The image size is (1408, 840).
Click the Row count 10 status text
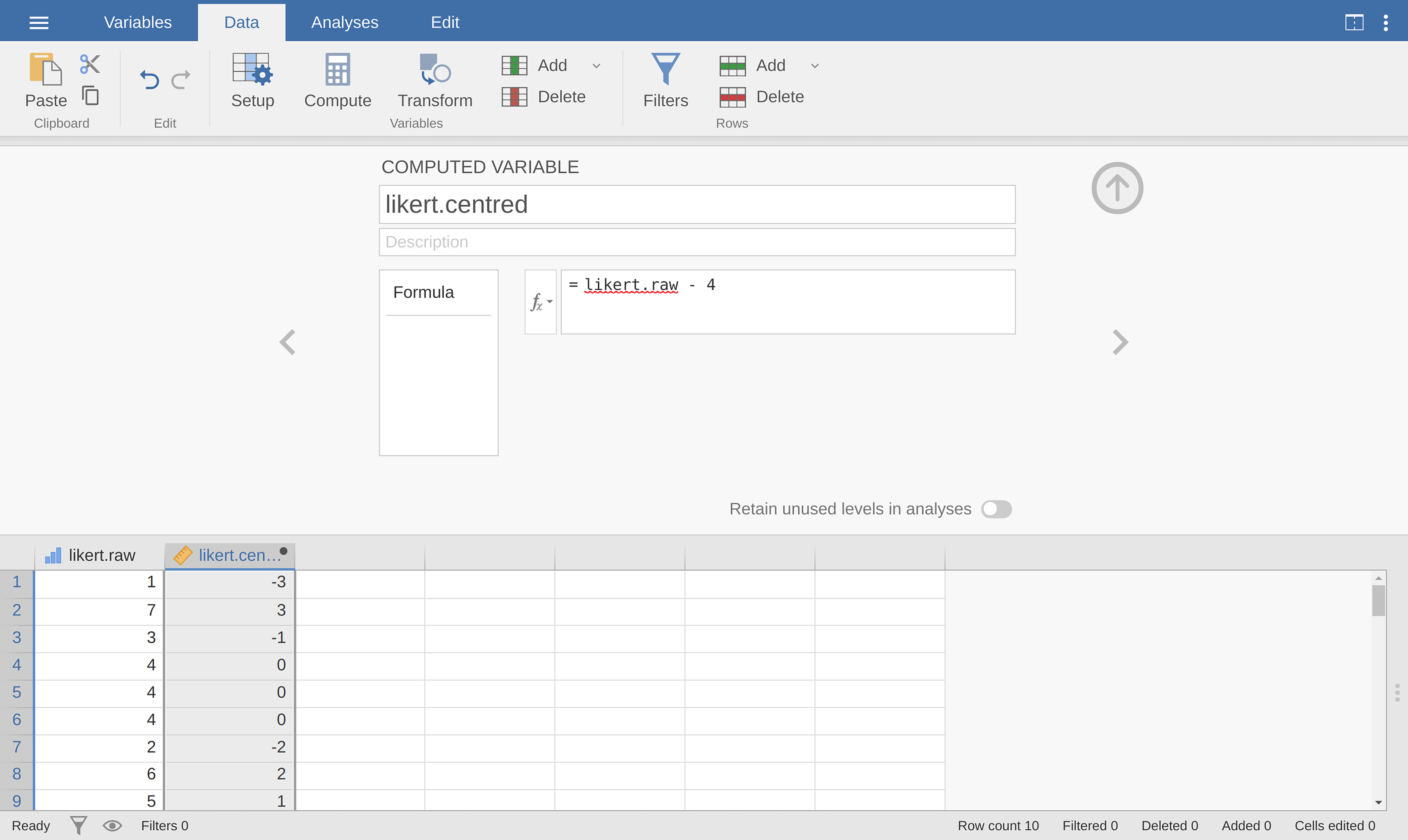(998, 826)
